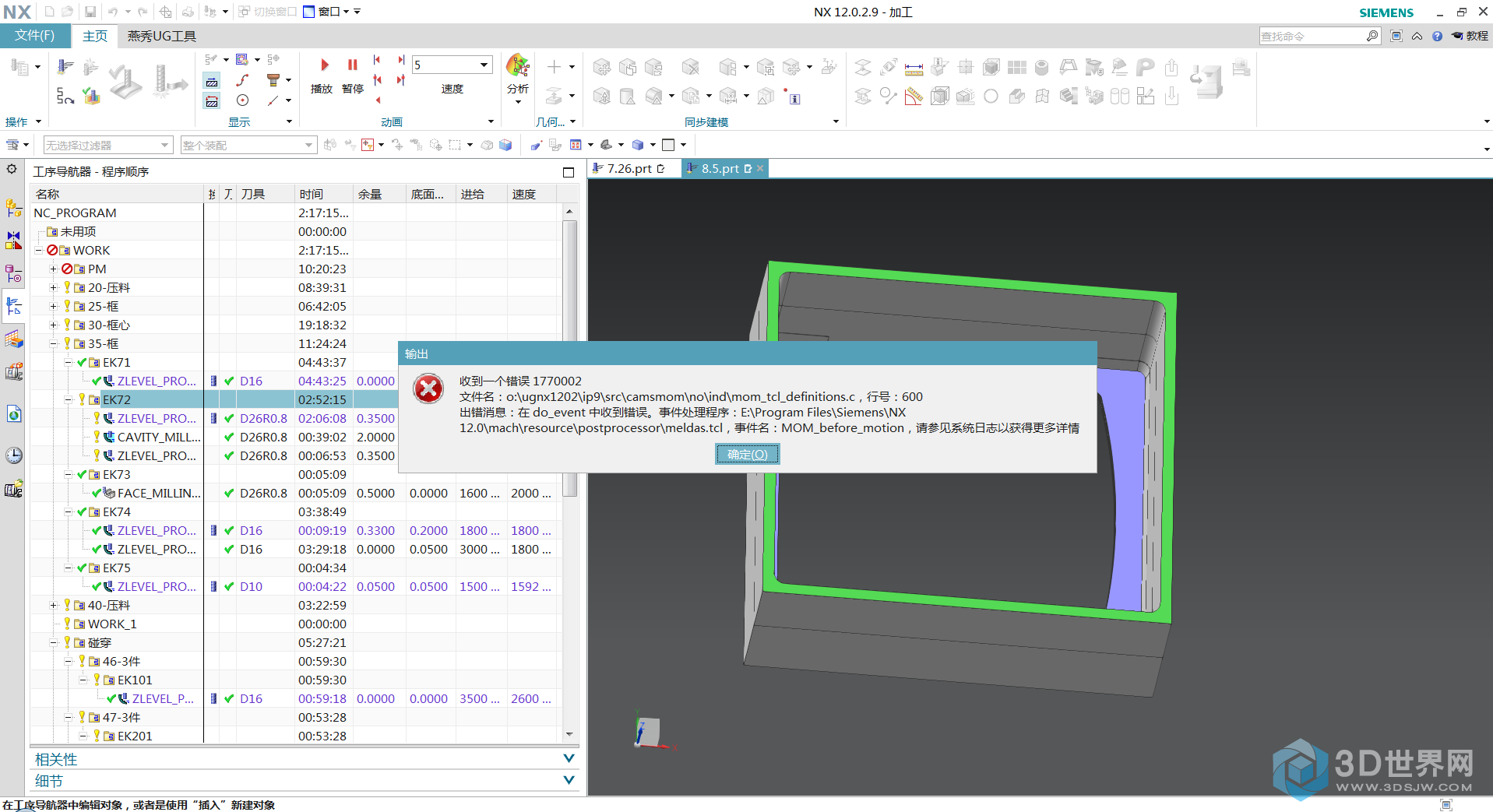Collapse the WORK program group
The image size is (1493, 812).
pyautogui.click(x=38, y=251)
